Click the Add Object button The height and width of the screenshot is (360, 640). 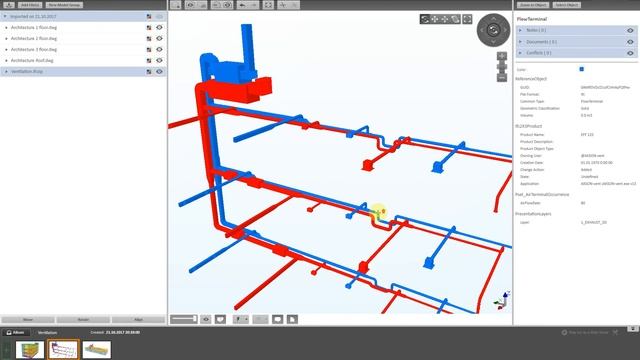click(30, 5)
